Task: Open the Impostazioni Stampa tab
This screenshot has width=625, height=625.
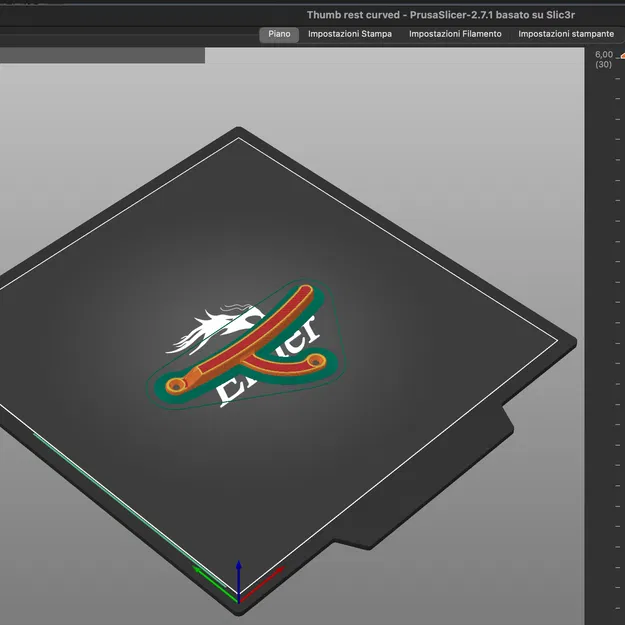Action: 350,34
